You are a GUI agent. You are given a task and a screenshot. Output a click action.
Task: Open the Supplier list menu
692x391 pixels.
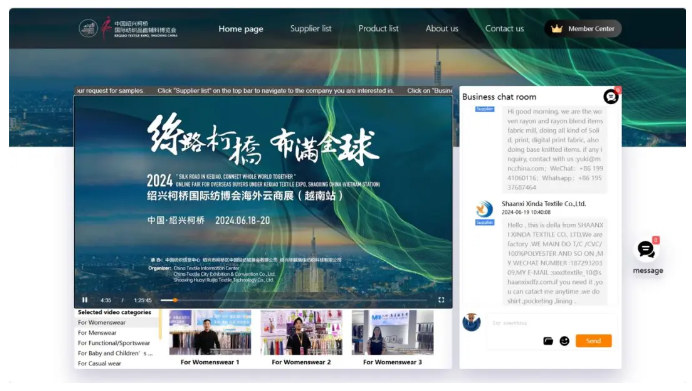pos(311,29)
